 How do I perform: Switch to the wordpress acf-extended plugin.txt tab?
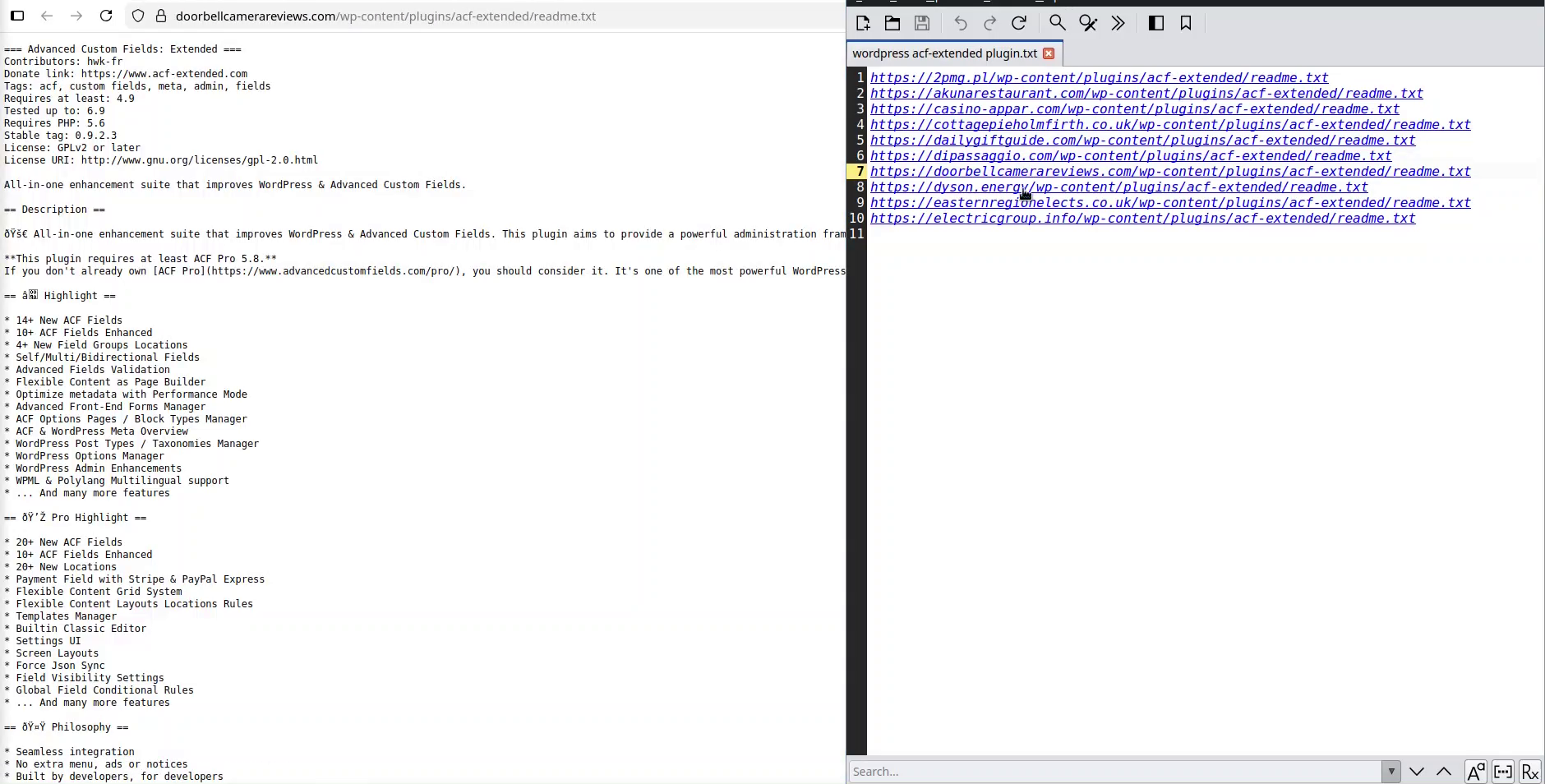(945, 53)
